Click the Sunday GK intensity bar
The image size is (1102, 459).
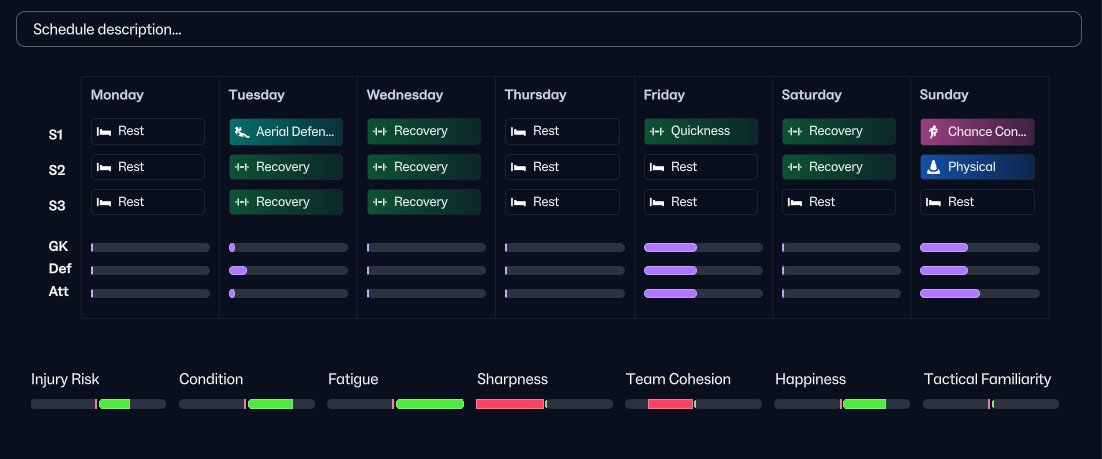pos(980,247)
